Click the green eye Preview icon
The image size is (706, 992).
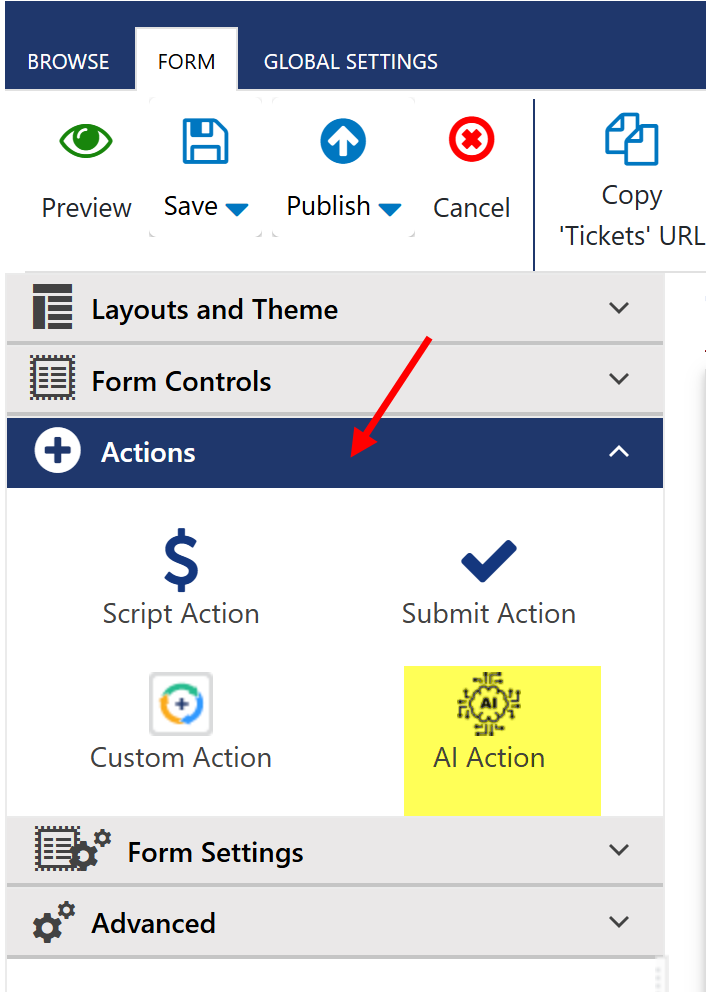click(86, 141)
